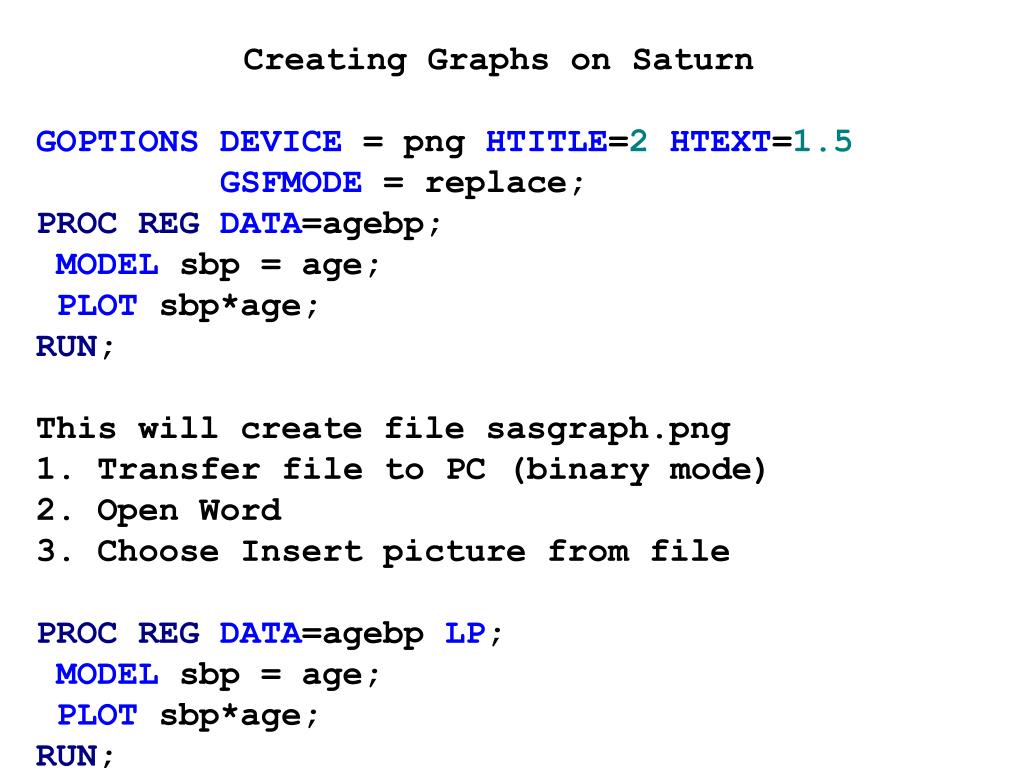Click the word 'DEVICE' in first line
Viewport: 1024px width, 768px height.
pos(280,142)
